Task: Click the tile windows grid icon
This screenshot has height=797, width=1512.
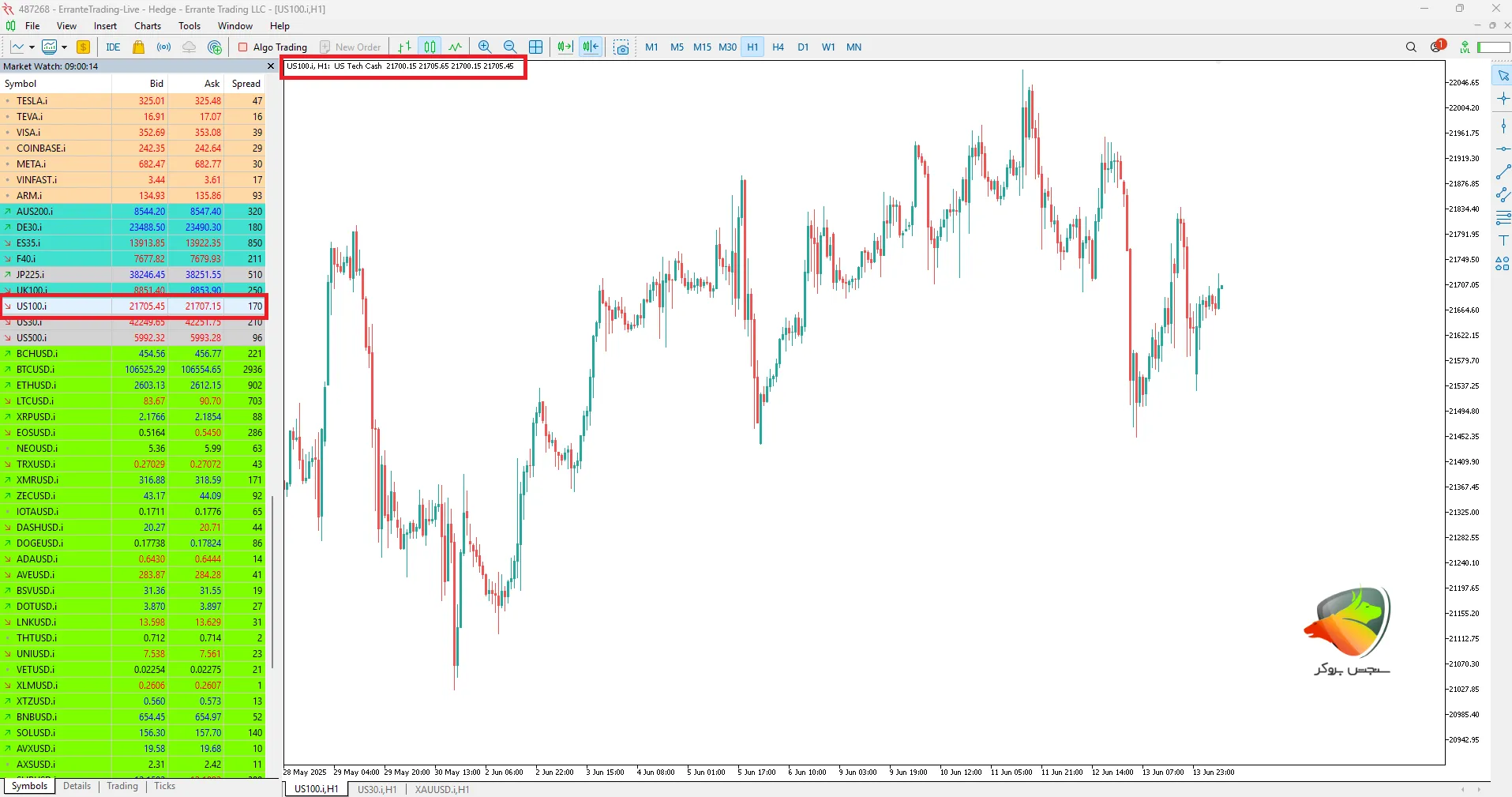Action: point(535,47)
